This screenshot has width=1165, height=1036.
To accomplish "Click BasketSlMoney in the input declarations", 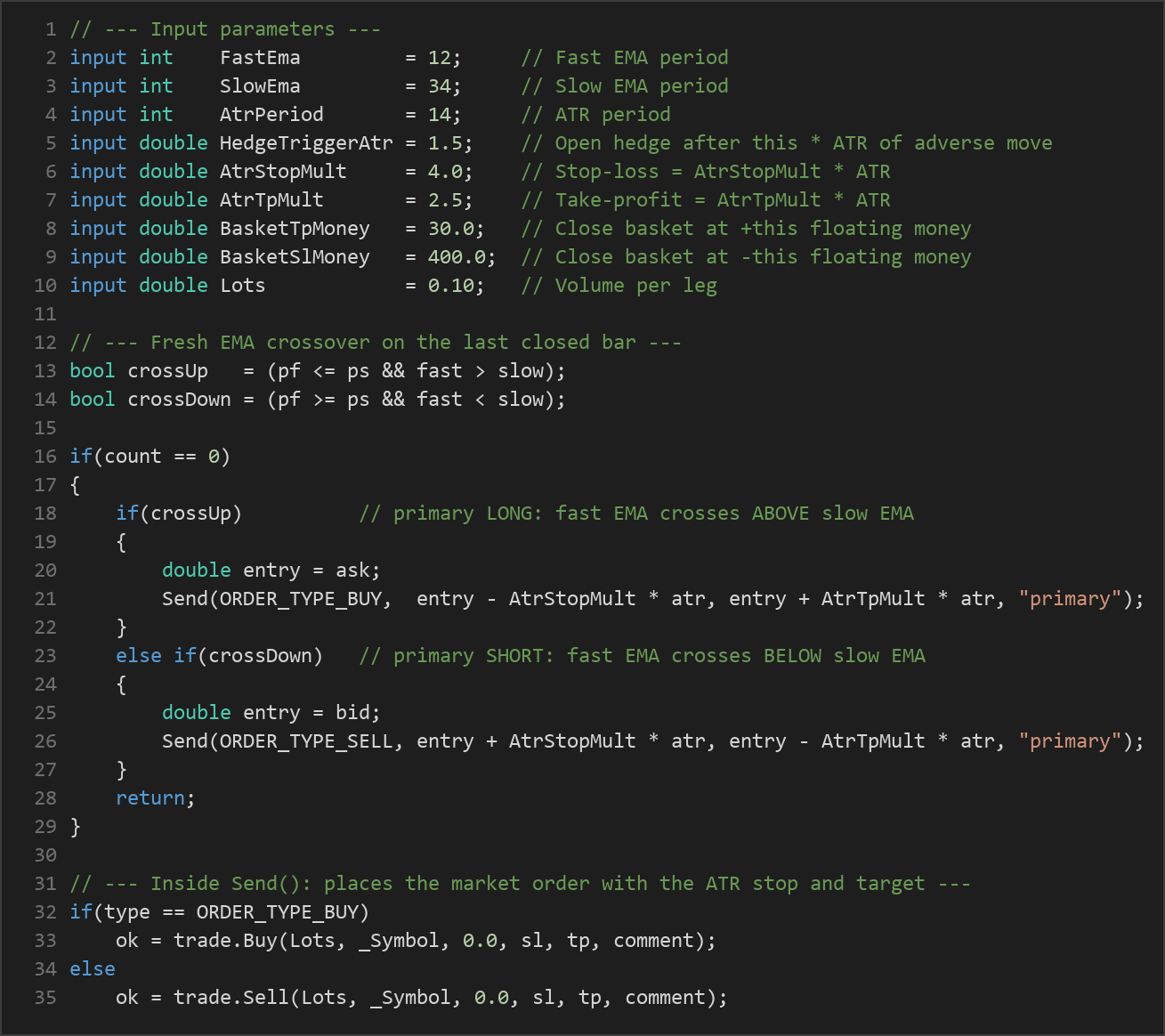I will pyautogui.click(x=295, y=257).
